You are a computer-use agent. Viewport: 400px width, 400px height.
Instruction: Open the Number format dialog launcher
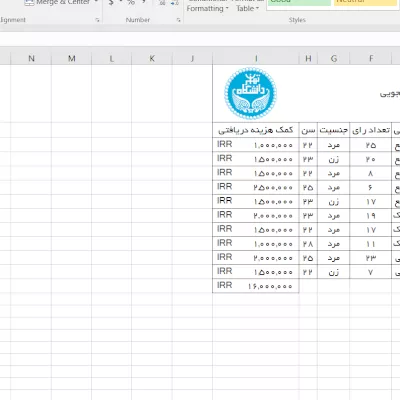[178, 20]
